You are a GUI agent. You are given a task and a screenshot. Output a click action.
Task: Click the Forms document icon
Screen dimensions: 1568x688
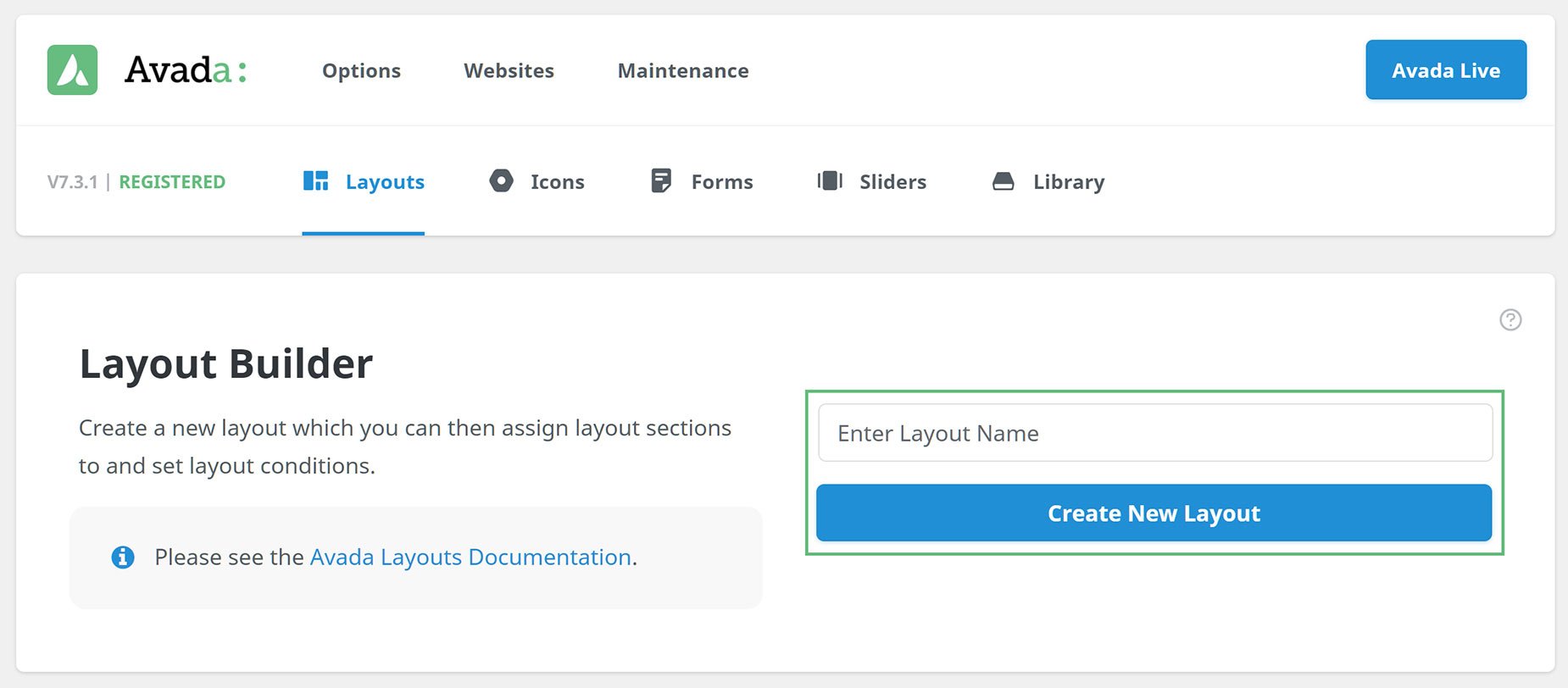pos(661,180)
